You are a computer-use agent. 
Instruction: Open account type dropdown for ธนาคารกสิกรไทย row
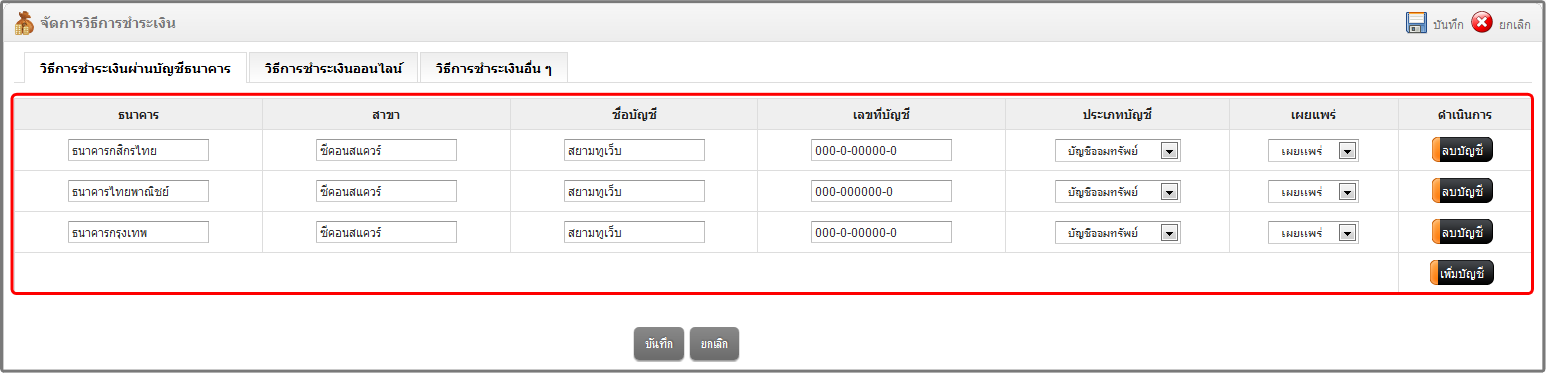click(x=1118, y=151)
